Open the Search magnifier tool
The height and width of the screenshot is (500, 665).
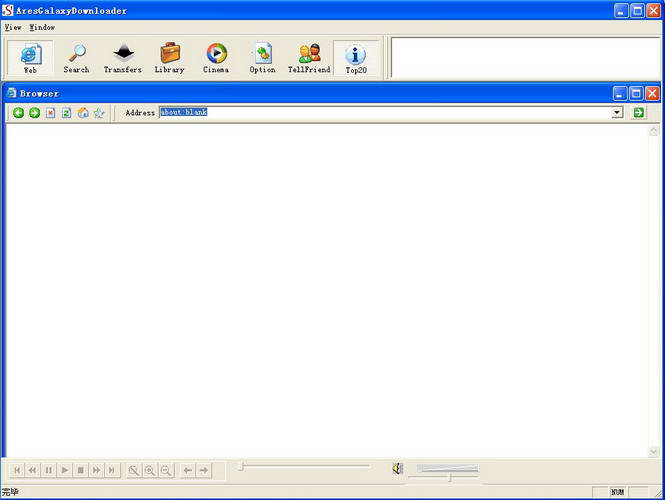76,58
